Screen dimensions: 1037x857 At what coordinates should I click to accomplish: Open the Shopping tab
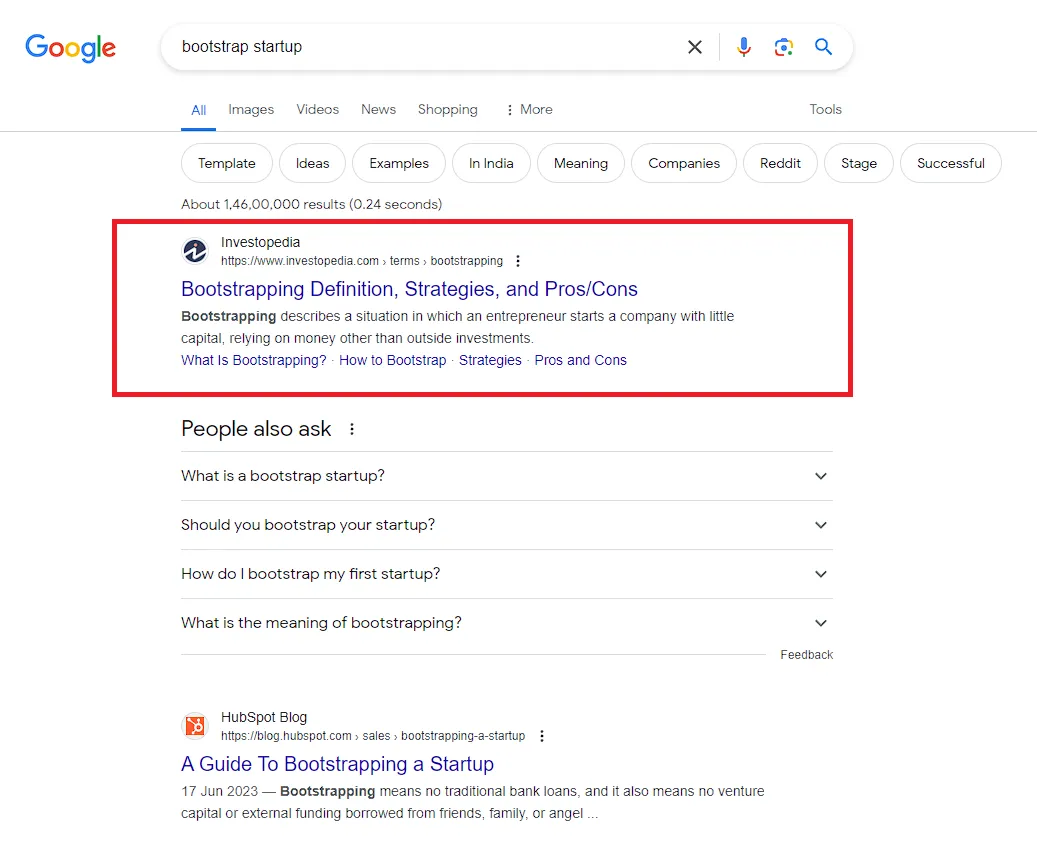(448, 110)
